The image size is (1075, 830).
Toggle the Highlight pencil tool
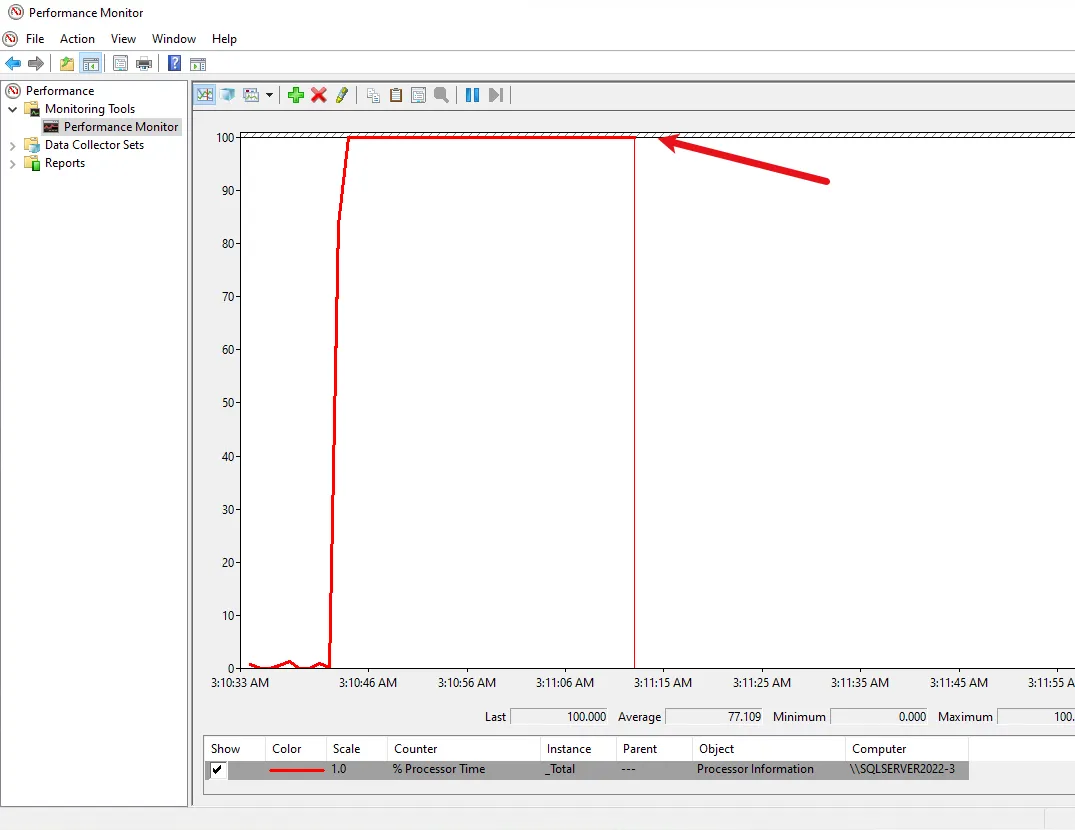coord(342,95)
